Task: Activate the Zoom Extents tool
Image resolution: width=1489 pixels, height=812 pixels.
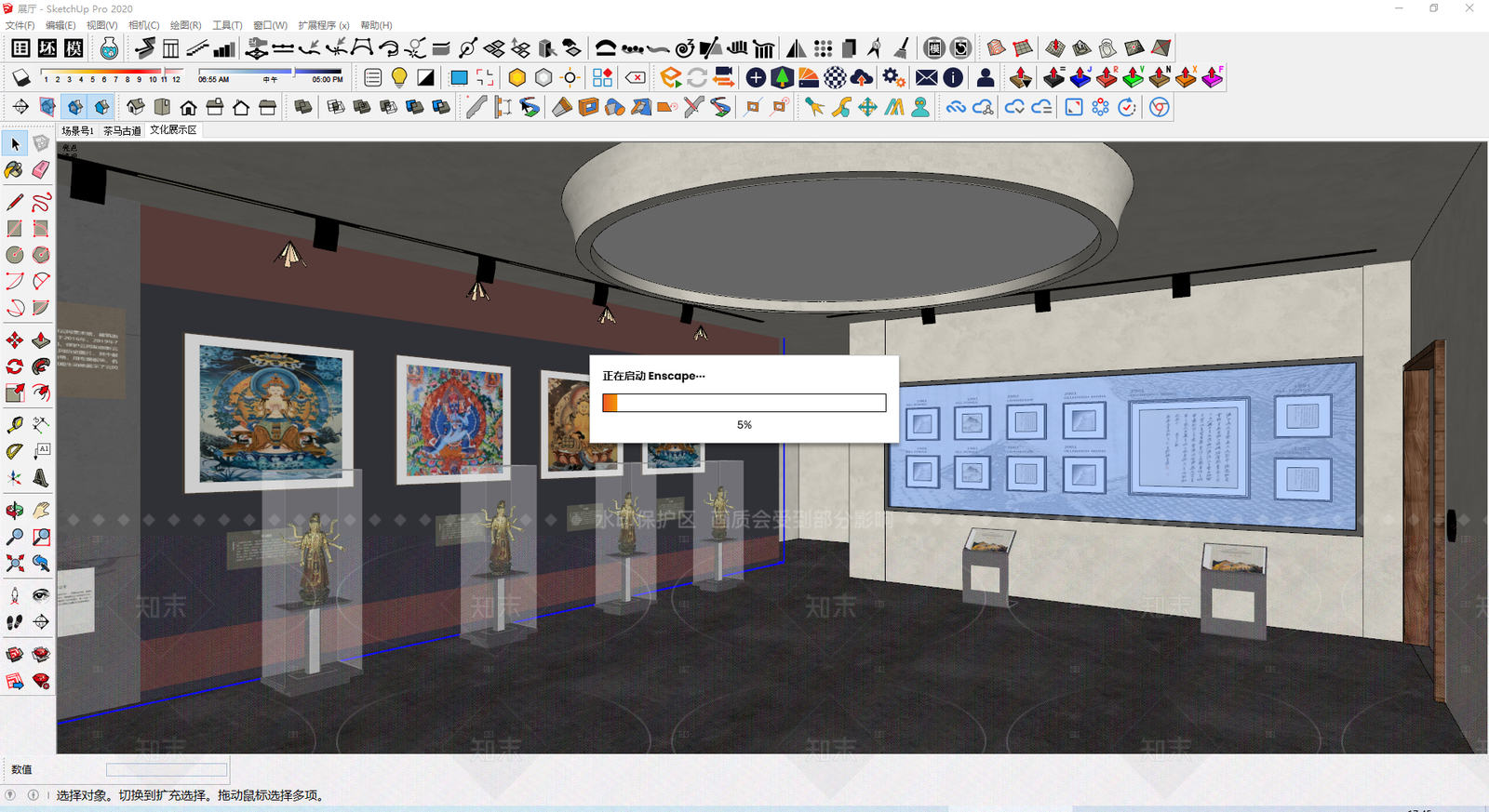Action: point(15,563)
